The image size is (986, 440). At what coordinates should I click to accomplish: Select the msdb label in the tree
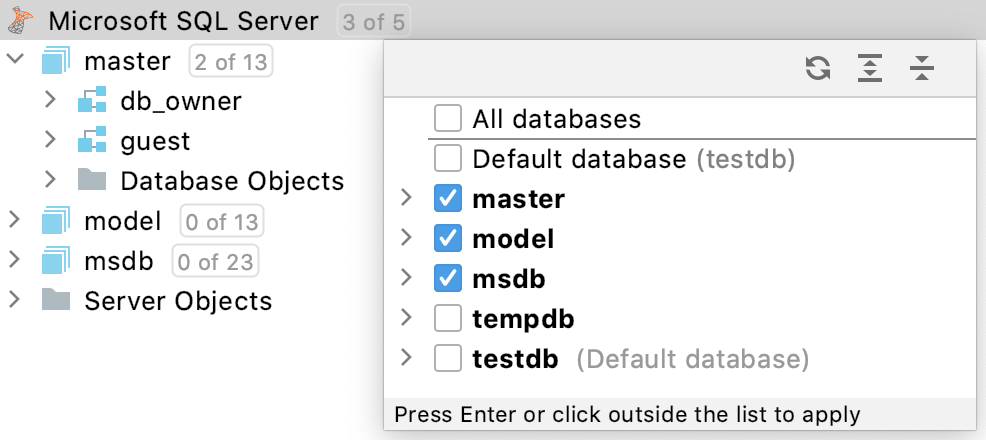coord(119,261)
